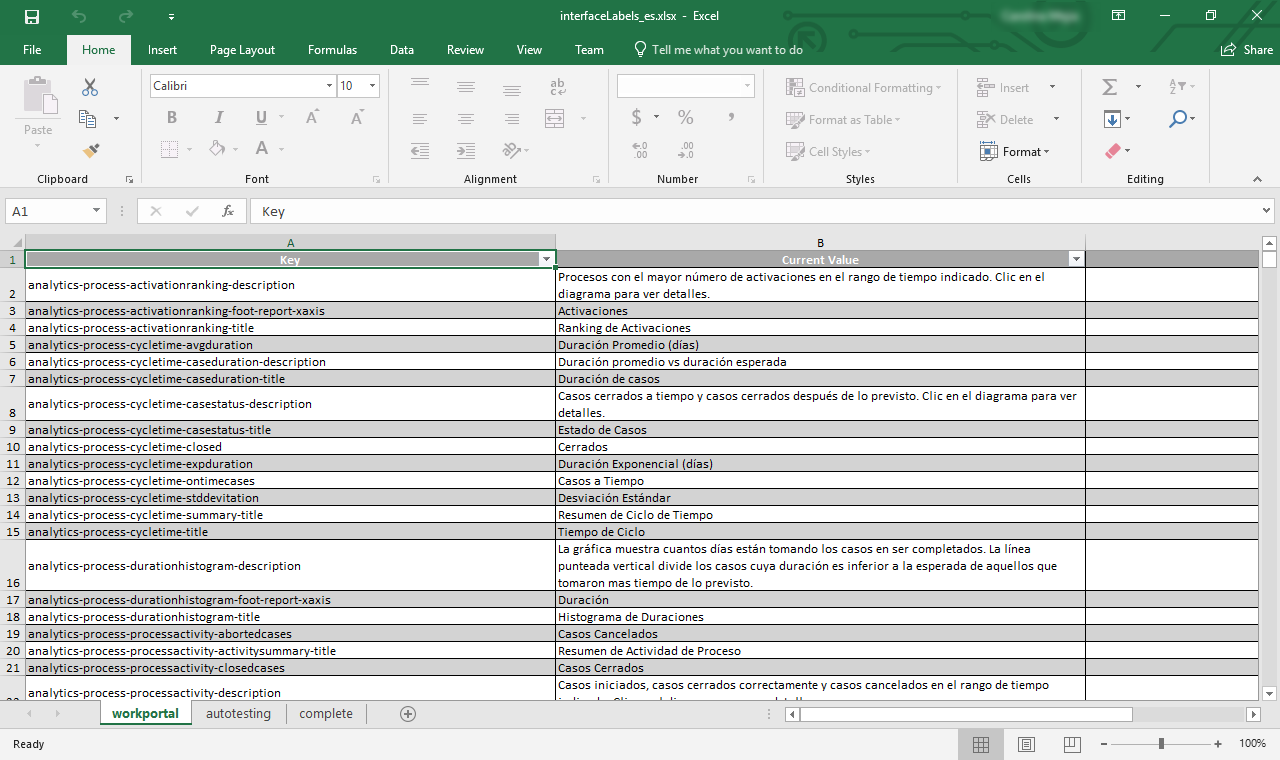Click the Increase Decimal icon
The image size is (1280, 760).
click(x=640, y=150)
